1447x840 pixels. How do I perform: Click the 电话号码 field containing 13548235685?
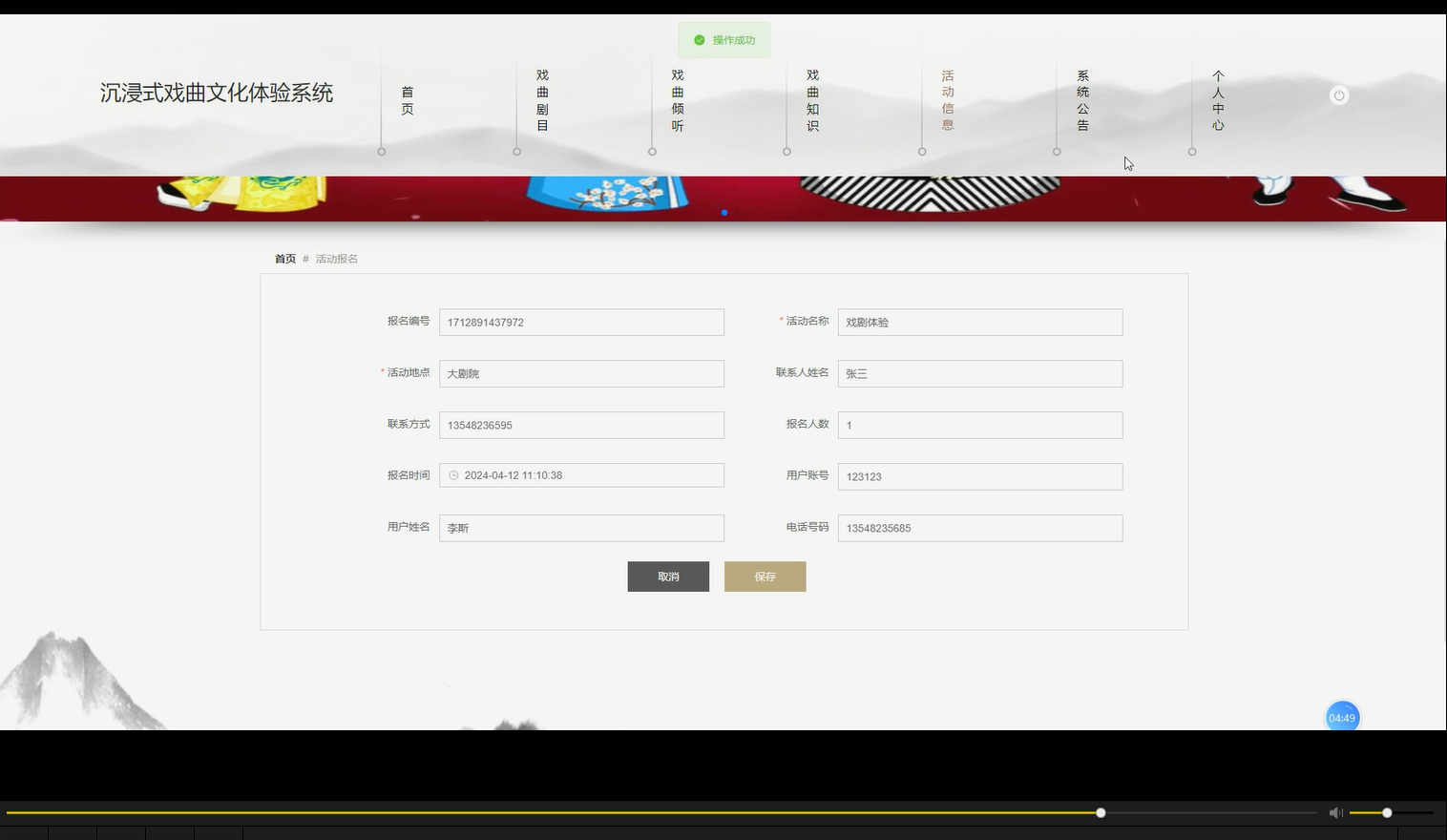point(979,528)
